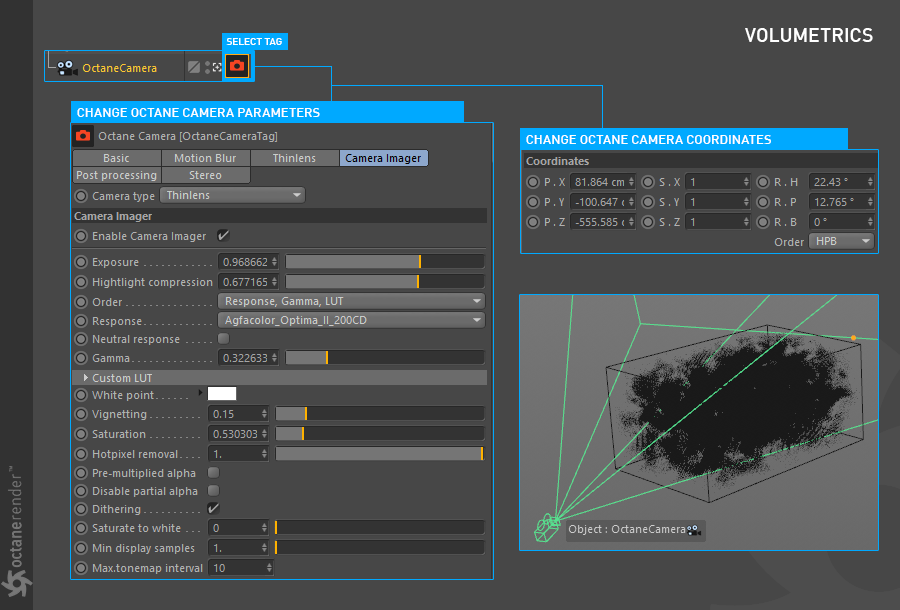Click the Exposure value field 0.968662
The height and width of the screenshot is (610, 900).
246,262
